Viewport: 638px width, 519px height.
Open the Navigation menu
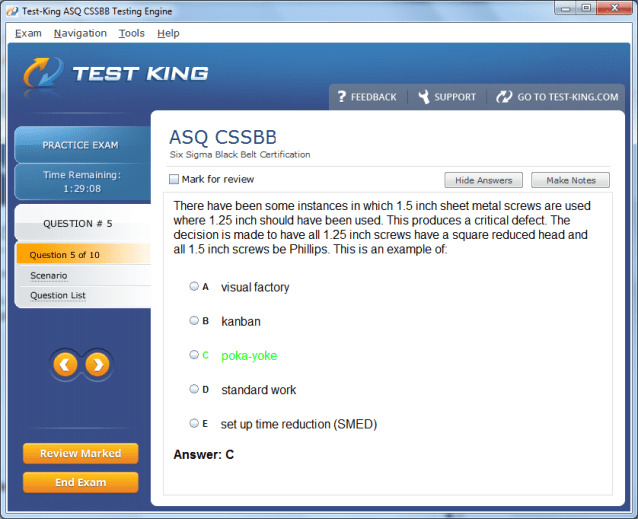pos(80,33)
